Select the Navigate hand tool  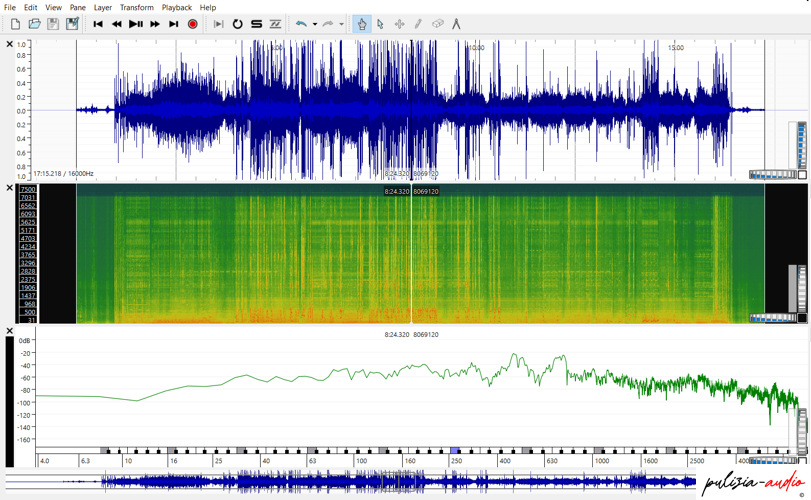click(x=362, y=24)
